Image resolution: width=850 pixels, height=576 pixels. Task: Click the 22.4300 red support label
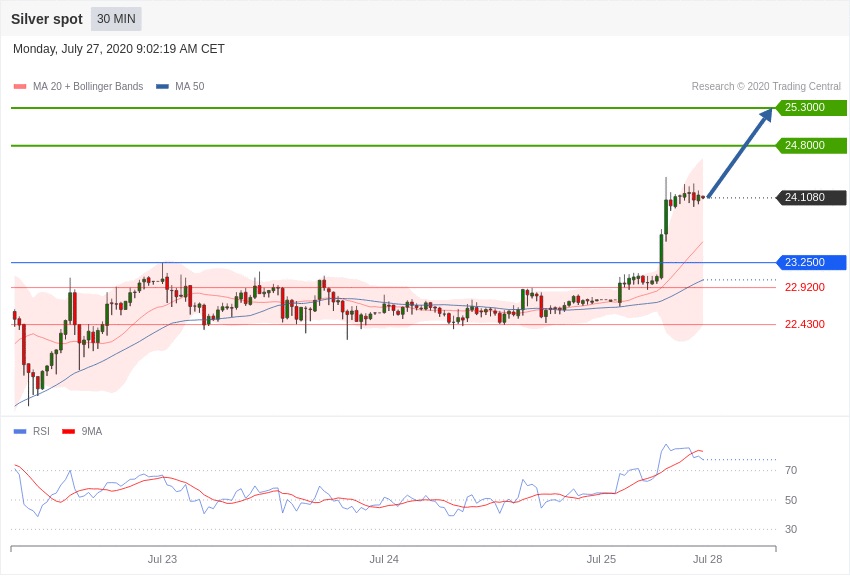coord(804,324)
